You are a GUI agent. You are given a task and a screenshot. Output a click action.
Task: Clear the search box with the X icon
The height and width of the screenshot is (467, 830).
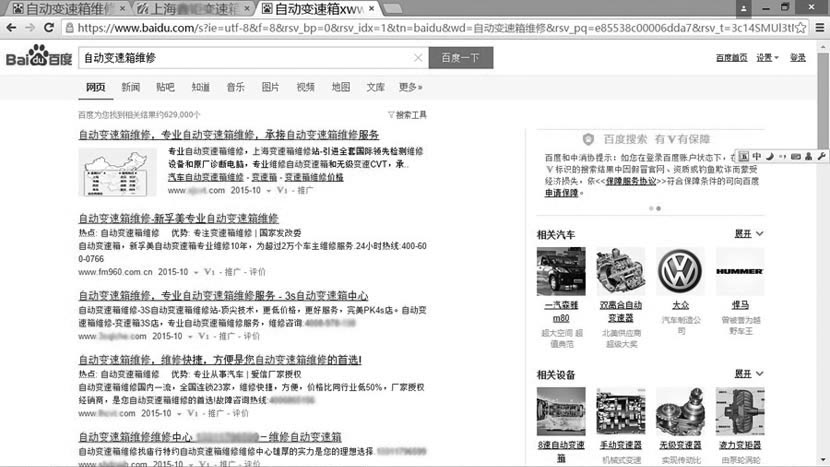pyautogui.click(x=418, y=59)
